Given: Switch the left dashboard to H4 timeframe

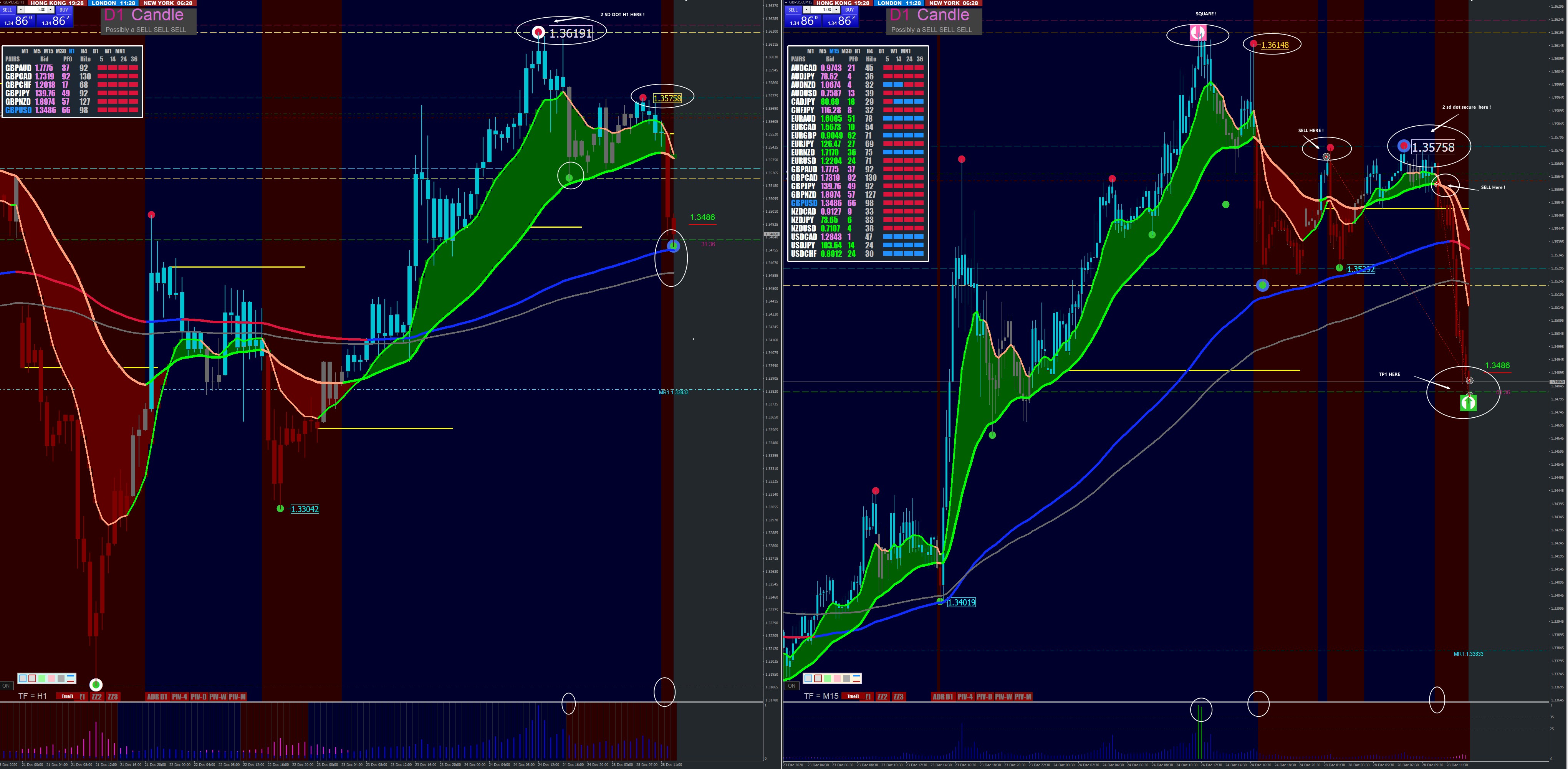Looking at the screenshot, I should (x=84, y=51).
